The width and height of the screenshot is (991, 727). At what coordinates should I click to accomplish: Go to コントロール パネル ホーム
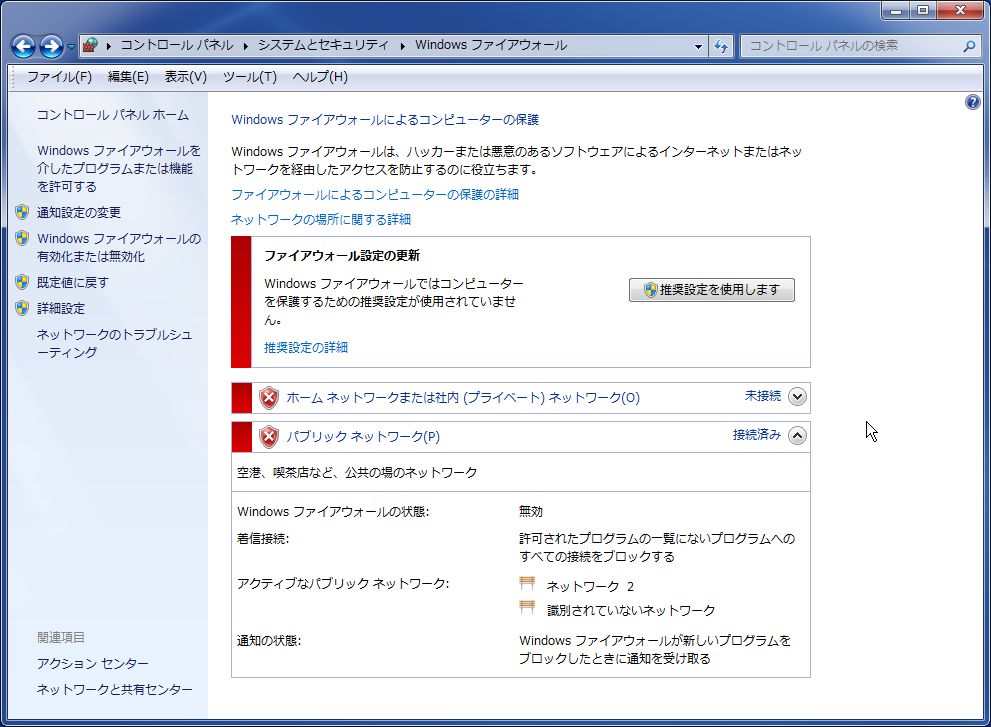(x=112, y=114)
